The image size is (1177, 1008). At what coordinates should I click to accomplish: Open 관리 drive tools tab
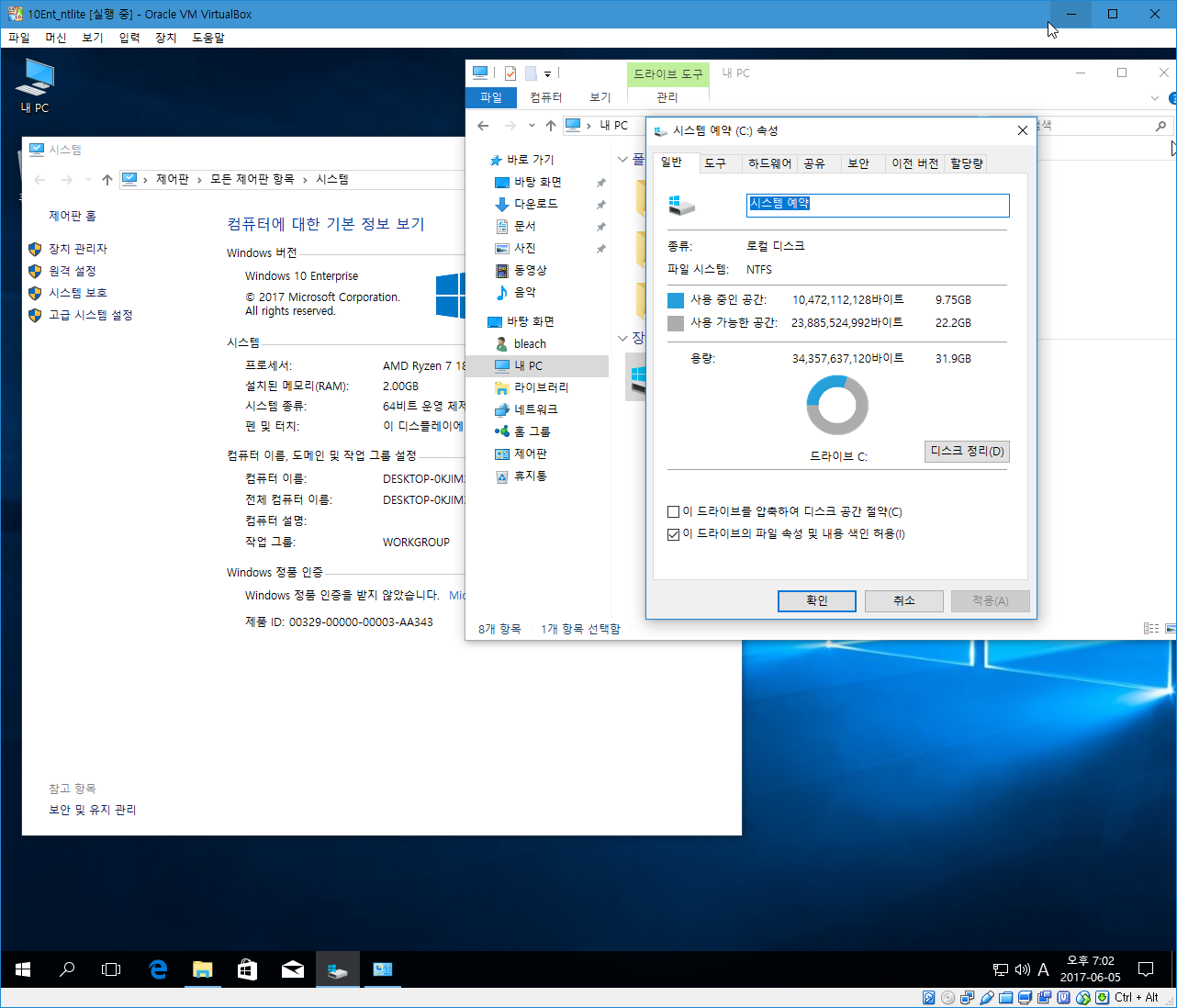click(x=667, y=97)
